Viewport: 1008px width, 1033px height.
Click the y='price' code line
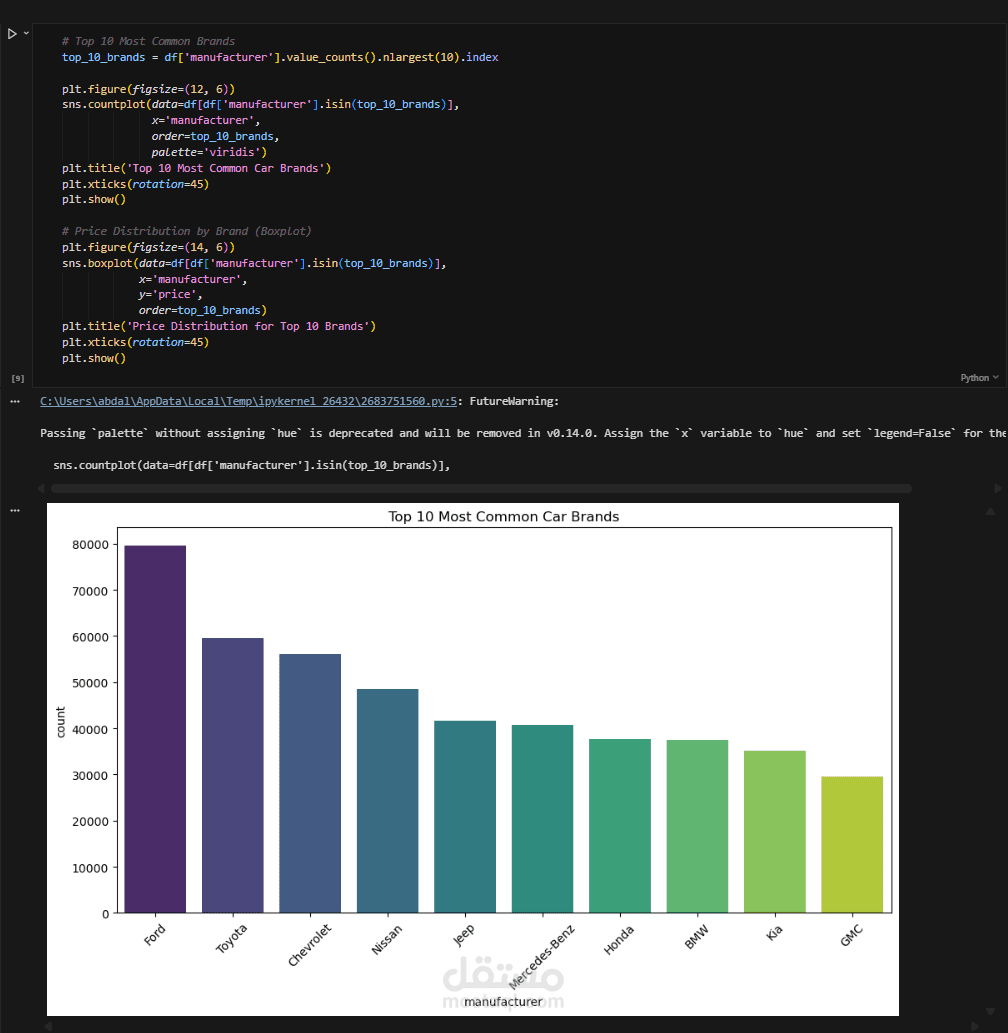tap(171, 294)
